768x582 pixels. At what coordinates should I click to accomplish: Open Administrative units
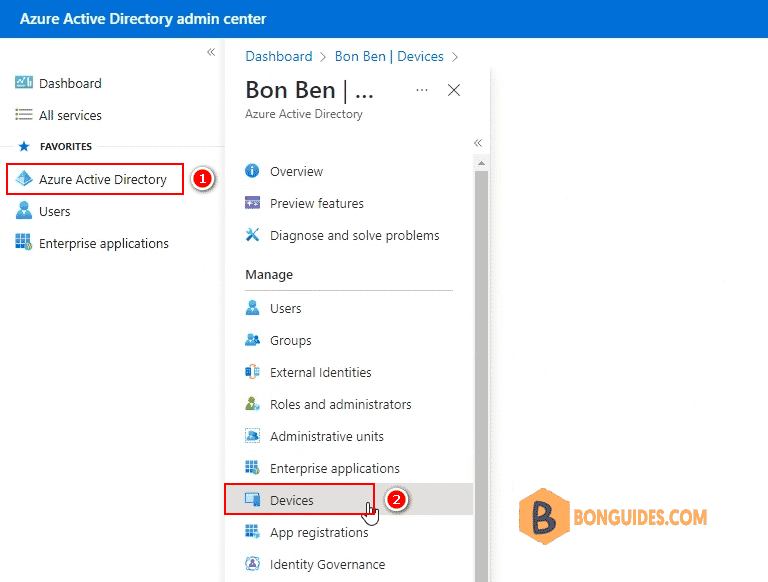327,436
